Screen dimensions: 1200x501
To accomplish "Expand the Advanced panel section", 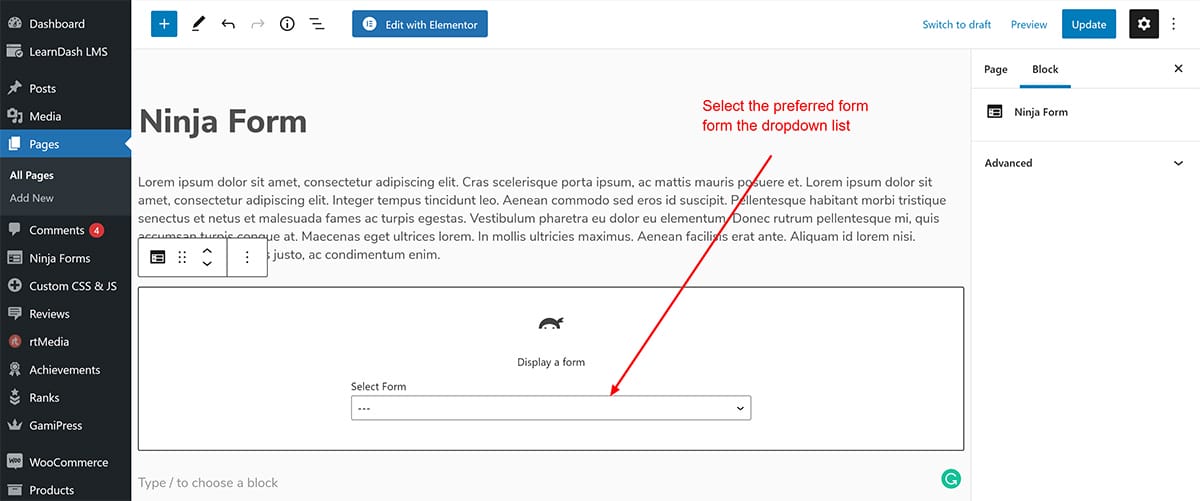I will (1084, 163).
